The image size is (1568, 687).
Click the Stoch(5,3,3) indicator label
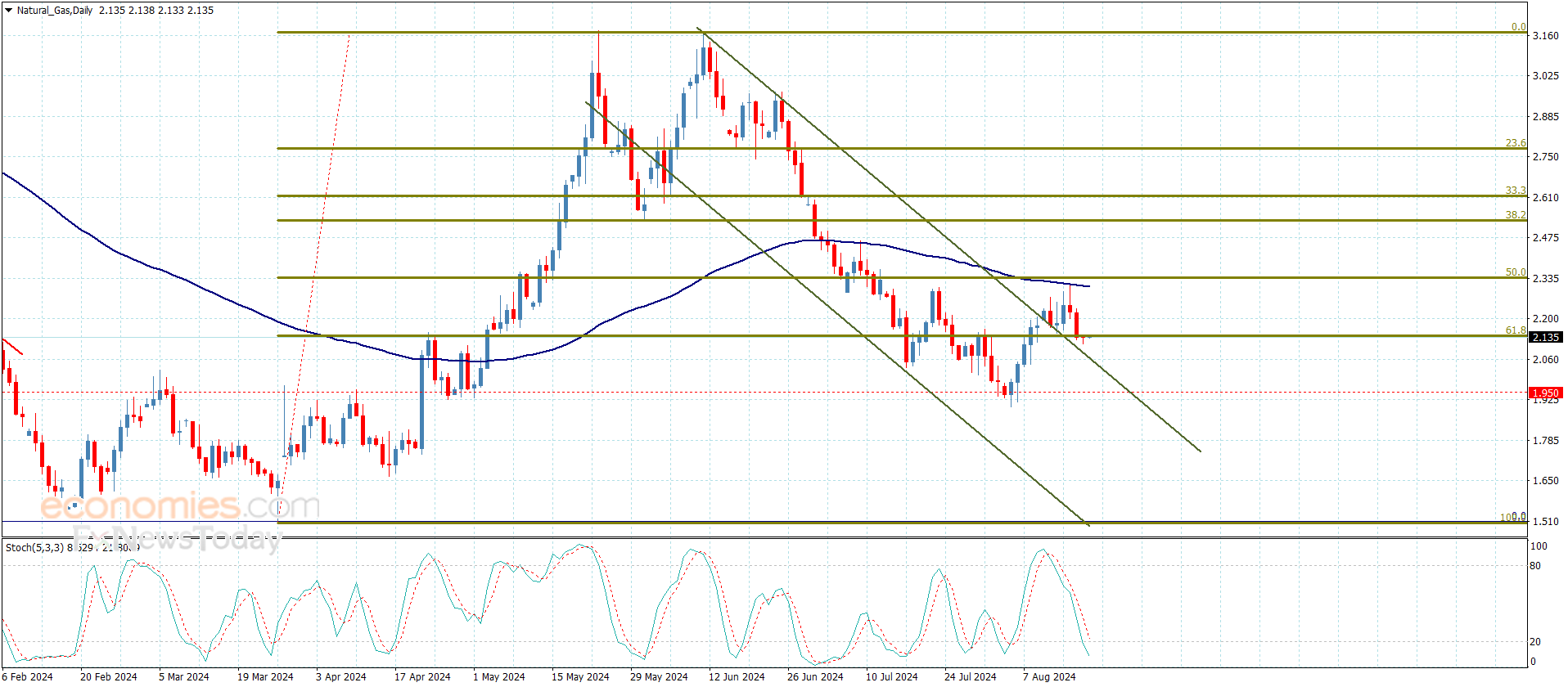(x=34, y=547)
